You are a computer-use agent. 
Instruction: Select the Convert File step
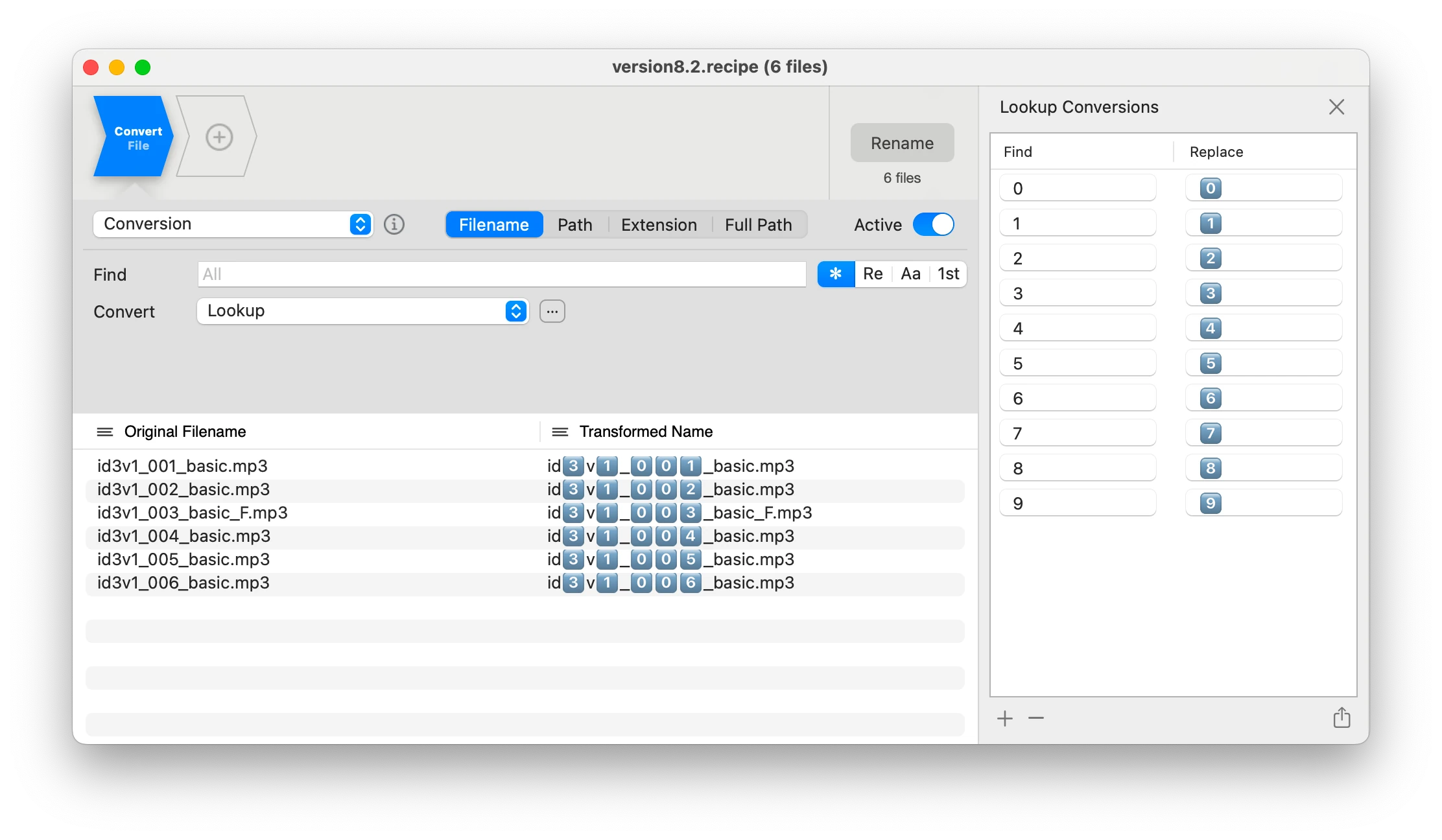tap(134, 137)
